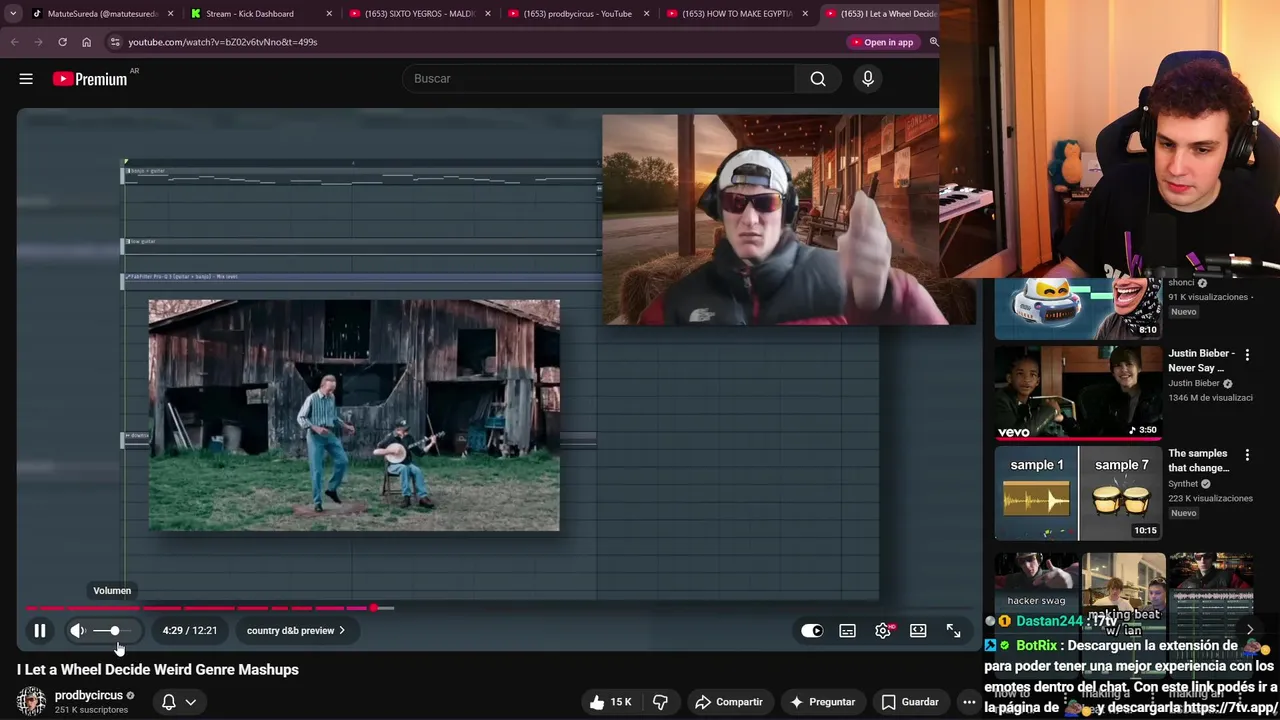This screenshot has height=720, width=1280.
Task: Select the youtube.com address bar URL
Action: [223, 42]
